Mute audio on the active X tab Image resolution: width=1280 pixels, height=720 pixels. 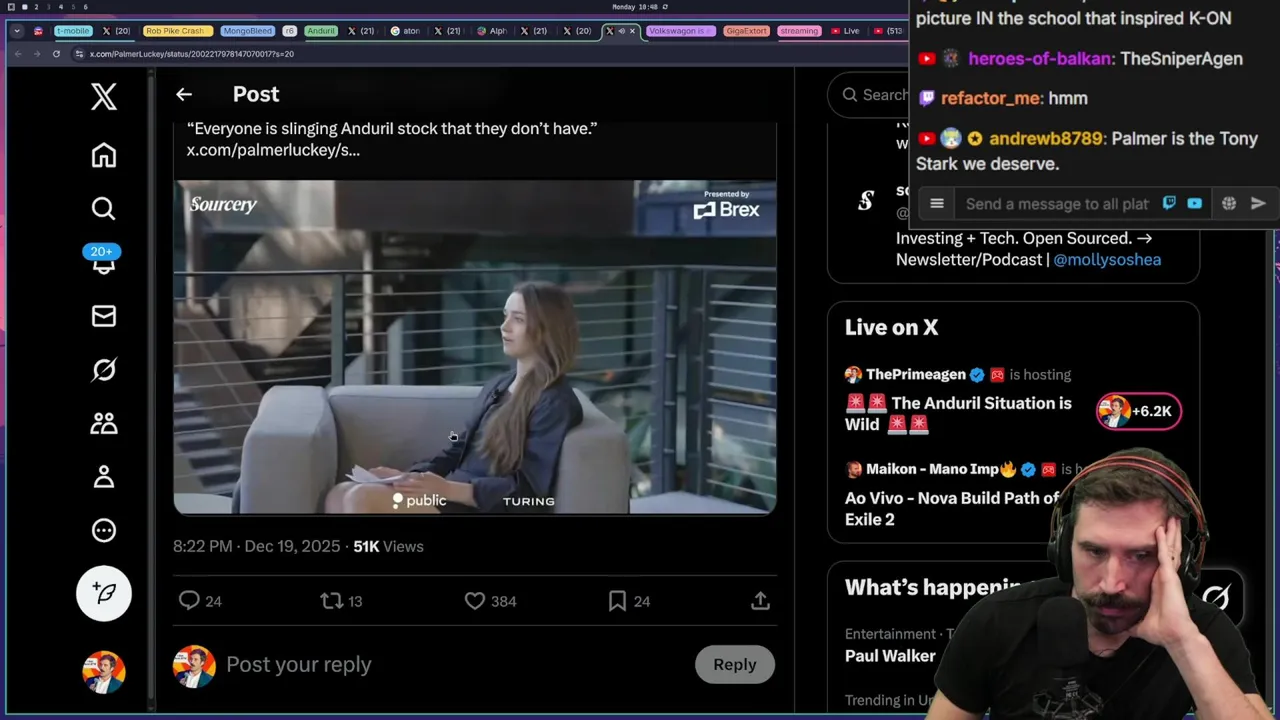pyautogui.click(x=621, y=31)
